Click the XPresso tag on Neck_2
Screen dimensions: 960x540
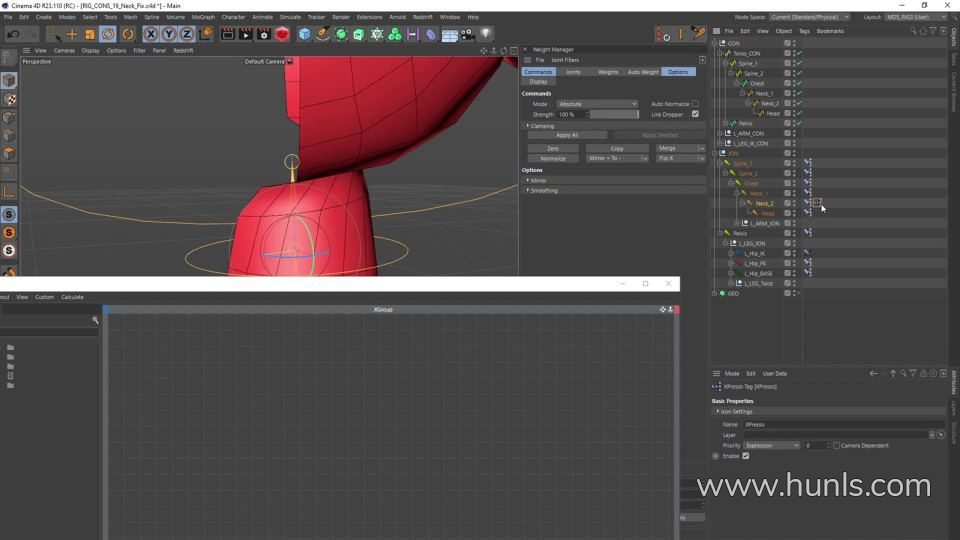[817, 203]
